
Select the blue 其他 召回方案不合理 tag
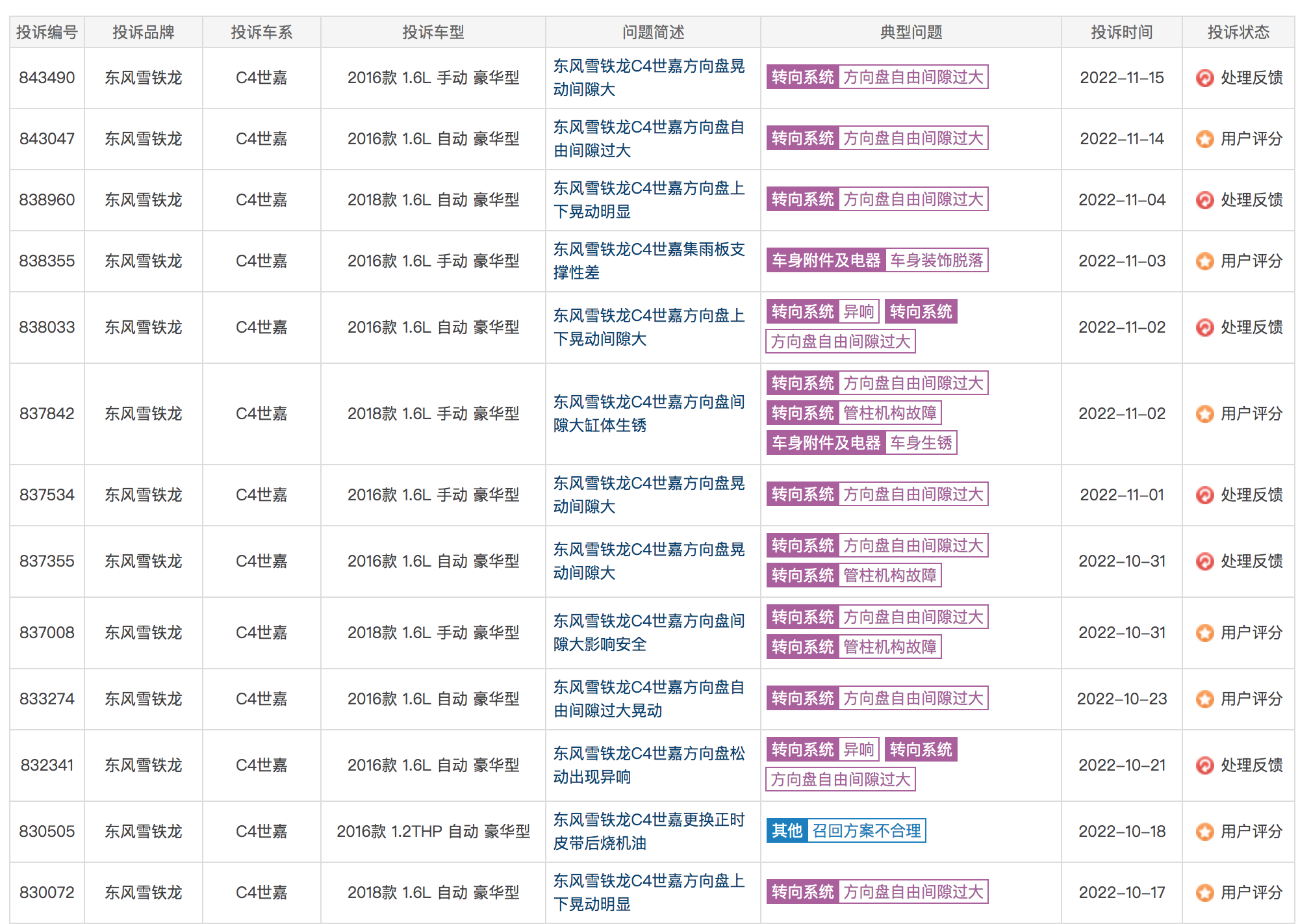click(846, 830)
